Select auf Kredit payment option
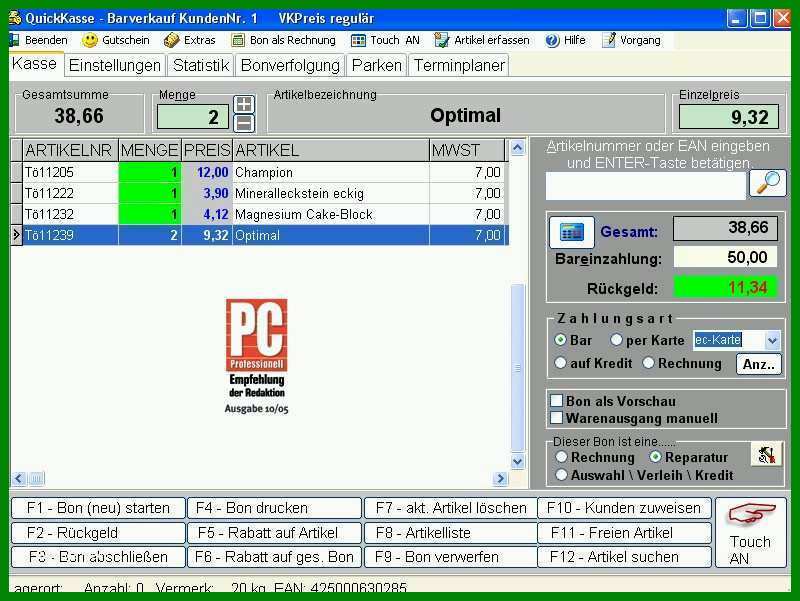Image resolution: width=800 pixels, height=601 pixels. pyautogui.click(x=560, y=363)
